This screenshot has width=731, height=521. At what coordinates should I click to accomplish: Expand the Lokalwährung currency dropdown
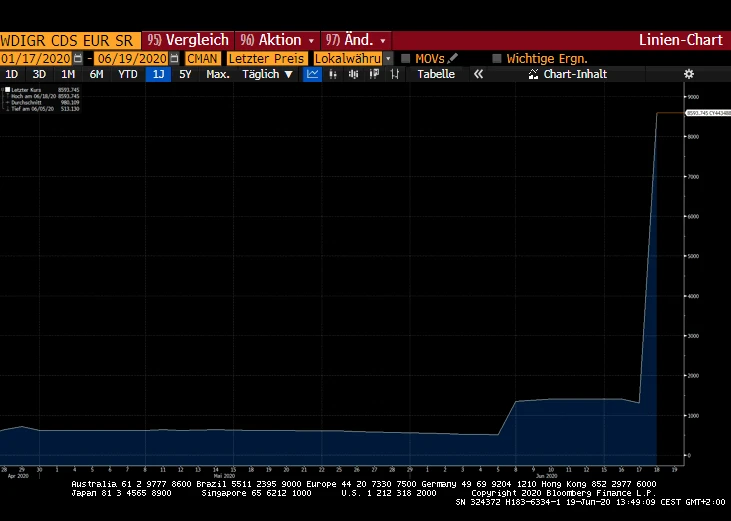click(388, 58)
